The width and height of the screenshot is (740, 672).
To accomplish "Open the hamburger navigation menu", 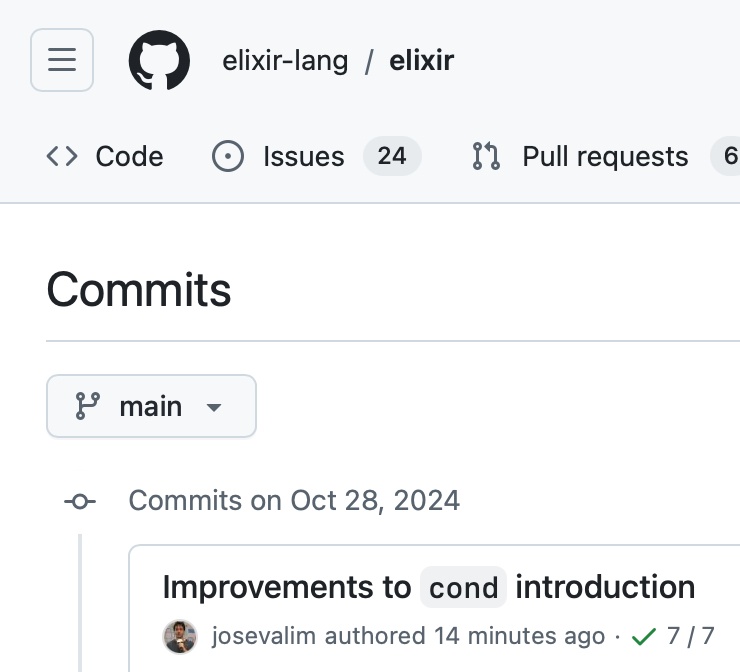I will pos(62,60).
